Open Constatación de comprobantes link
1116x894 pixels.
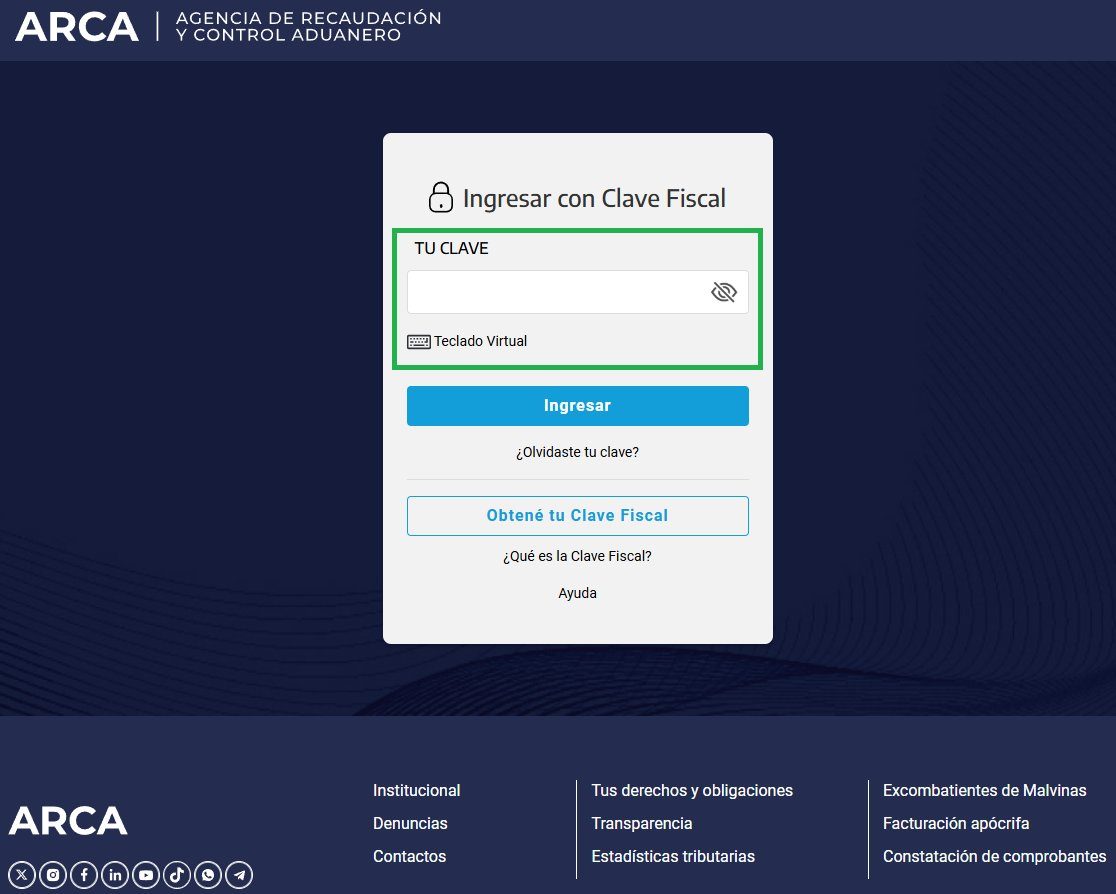coord(994,856)
